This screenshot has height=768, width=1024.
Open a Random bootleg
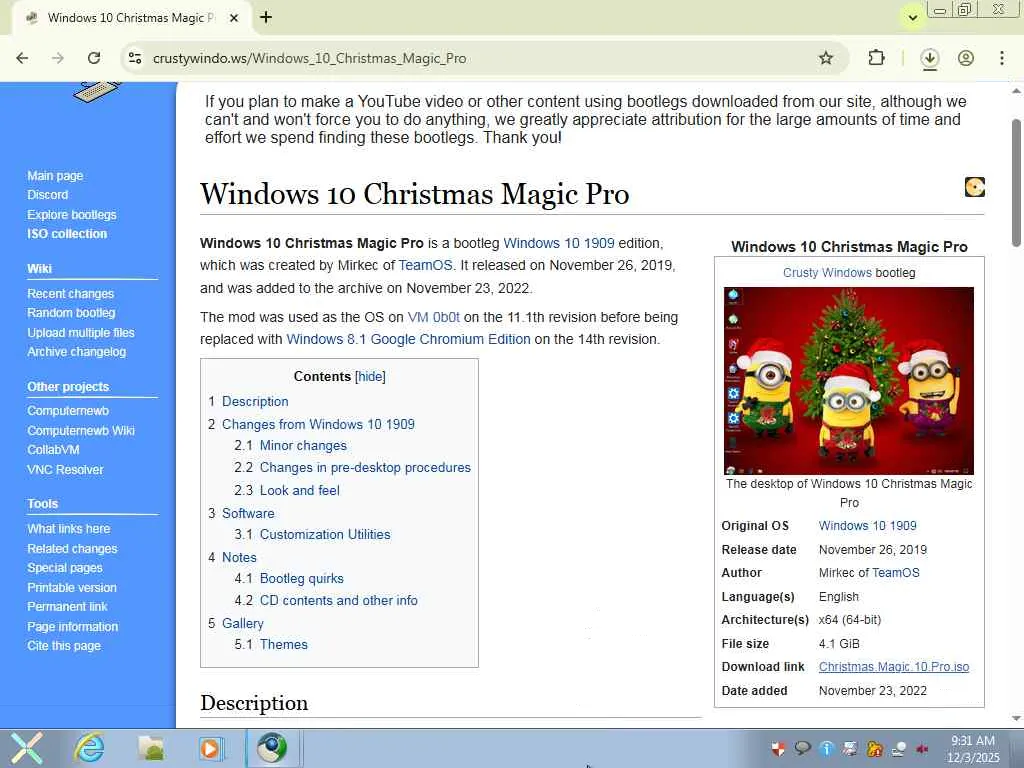[x=71, y=313]
